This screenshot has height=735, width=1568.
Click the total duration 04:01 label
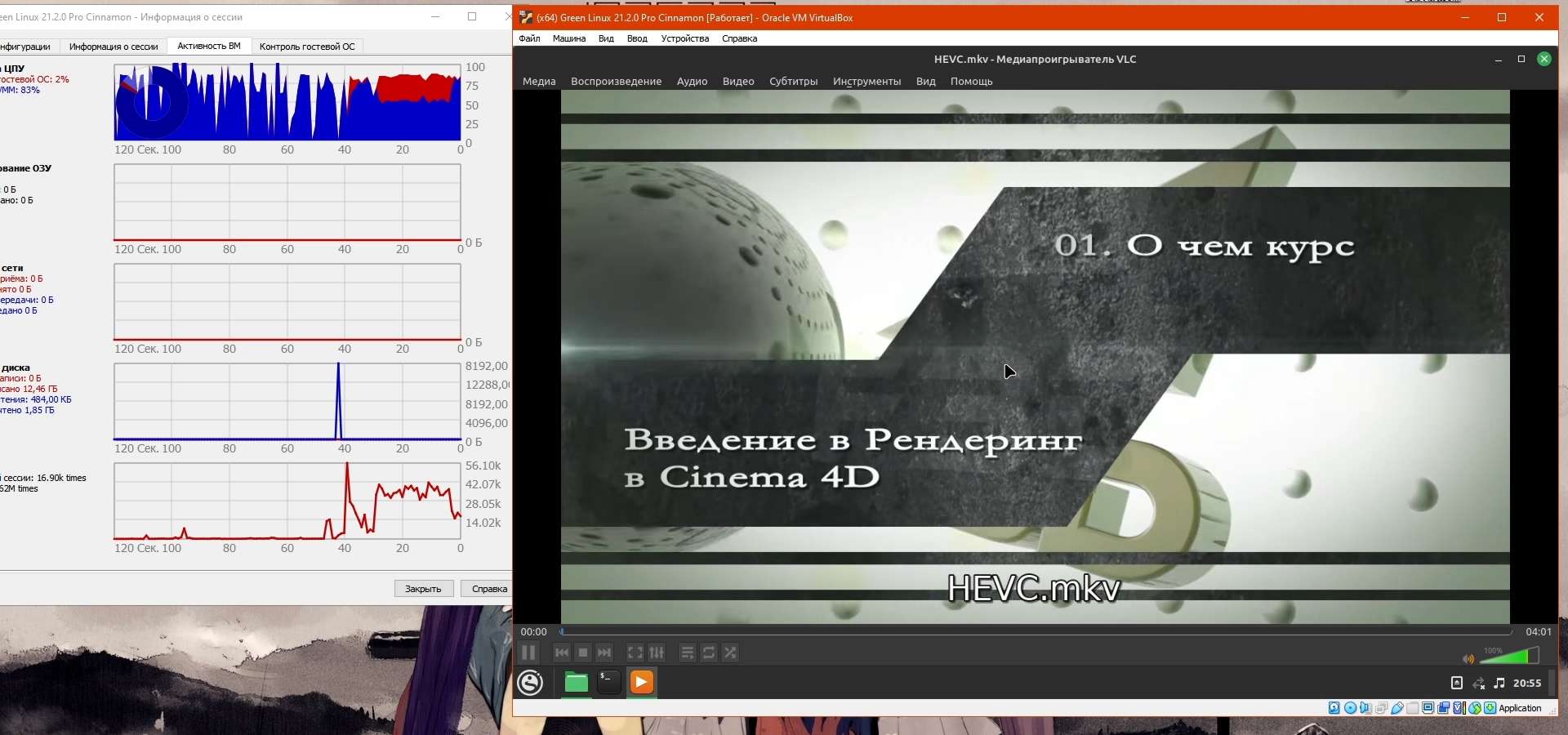pos(1539,631)
